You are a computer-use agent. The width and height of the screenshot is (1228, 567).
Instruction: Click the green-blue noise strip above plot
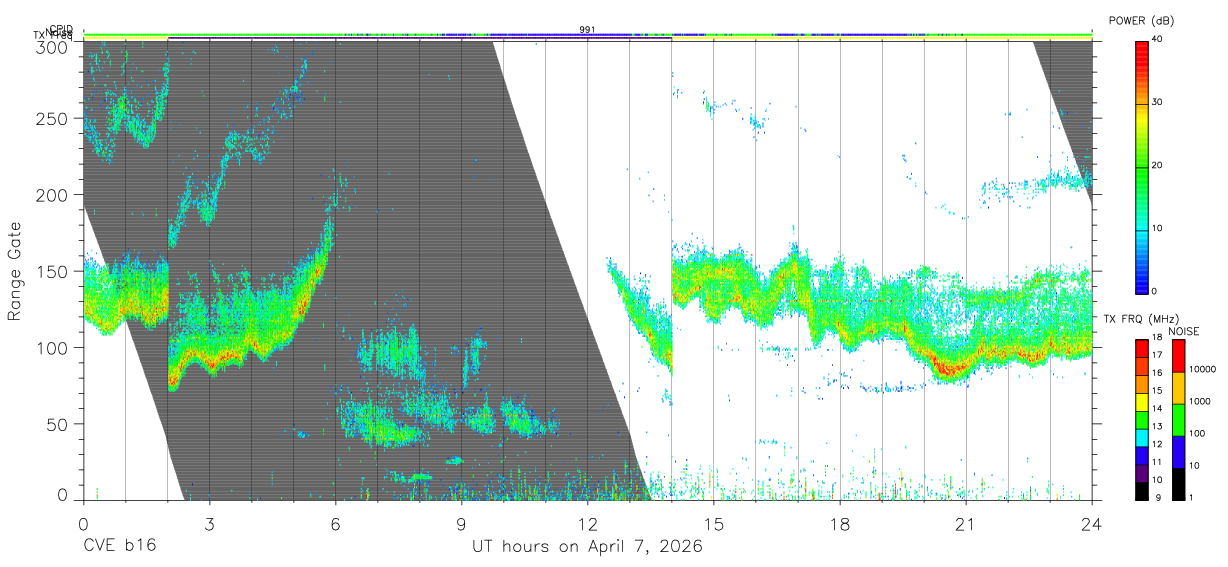tap(587, 35)
